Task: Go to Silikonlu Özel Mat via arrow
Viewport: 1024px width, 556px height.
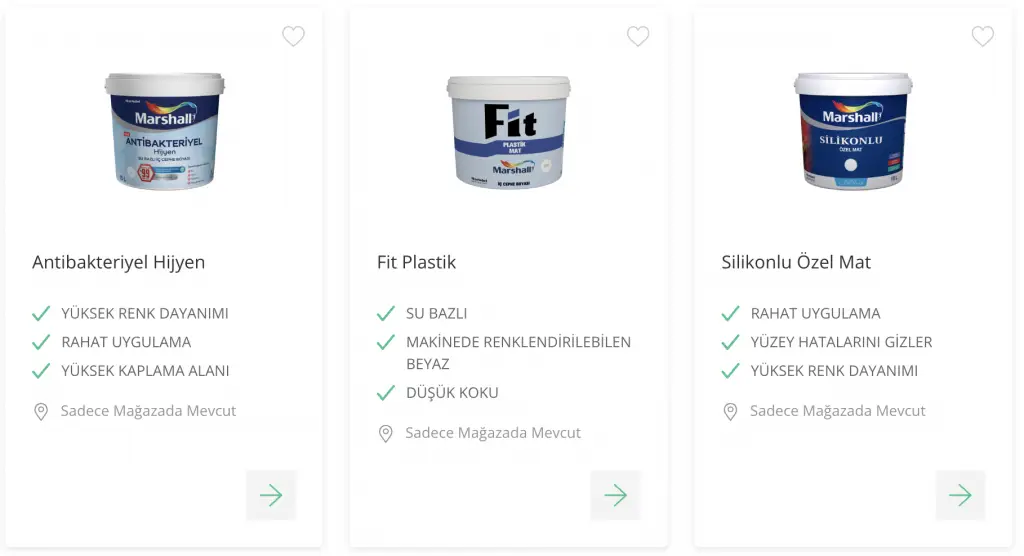Action: tap(960, 495)
